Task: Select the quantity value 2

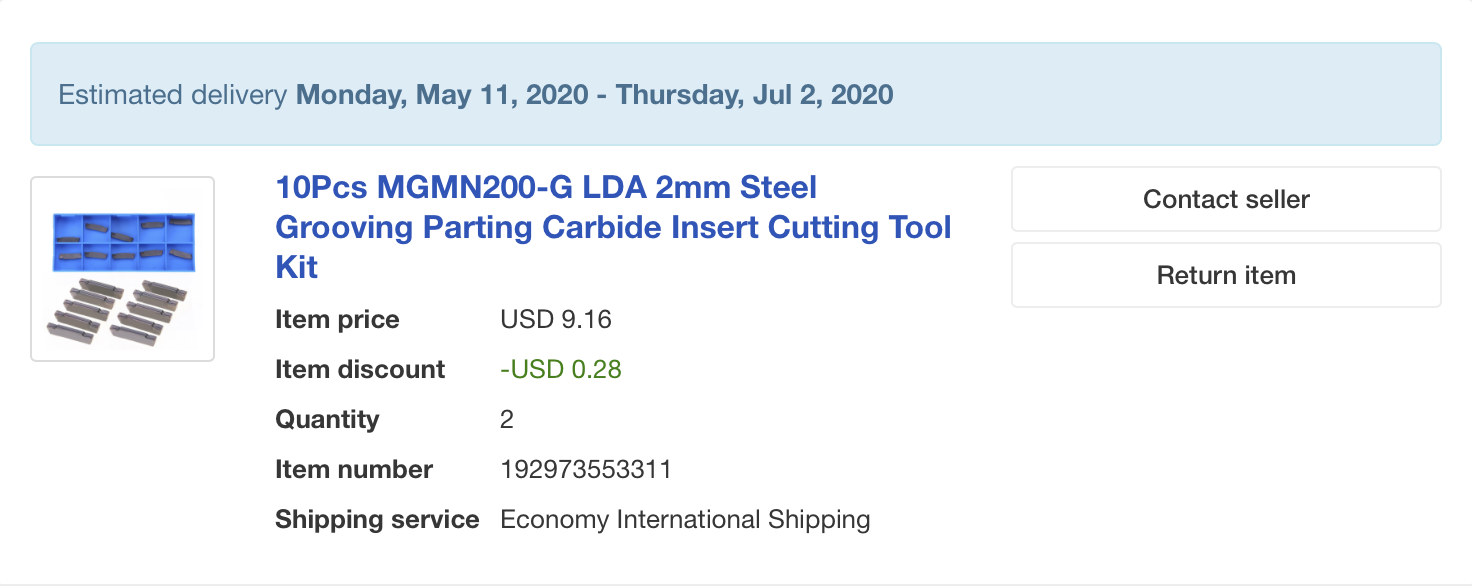Action: pos(507,420)
